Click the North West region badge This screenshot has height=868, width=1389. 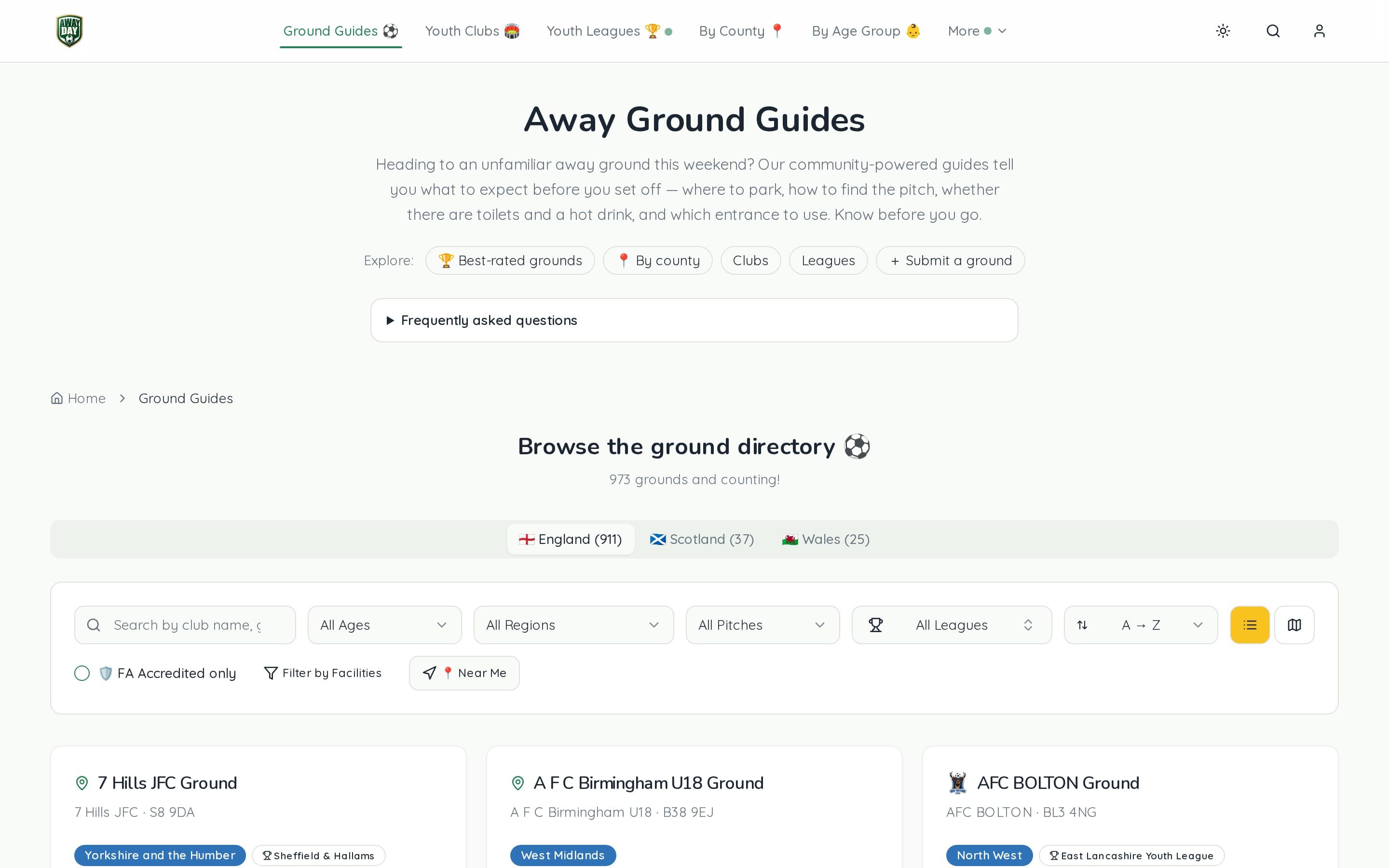coord(990,855)
